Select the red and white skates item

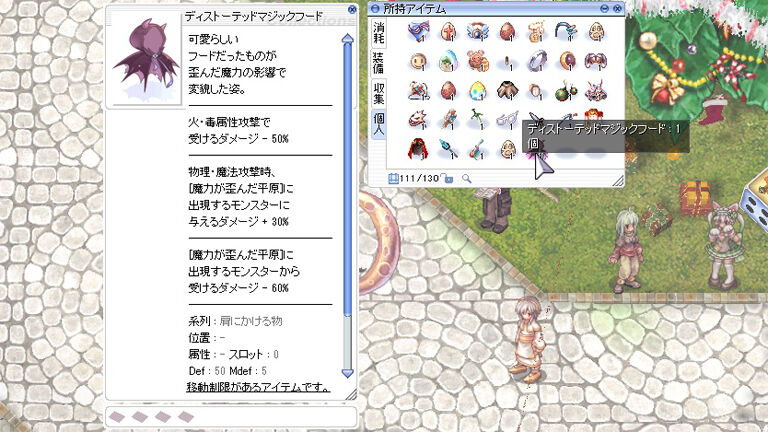418,91
